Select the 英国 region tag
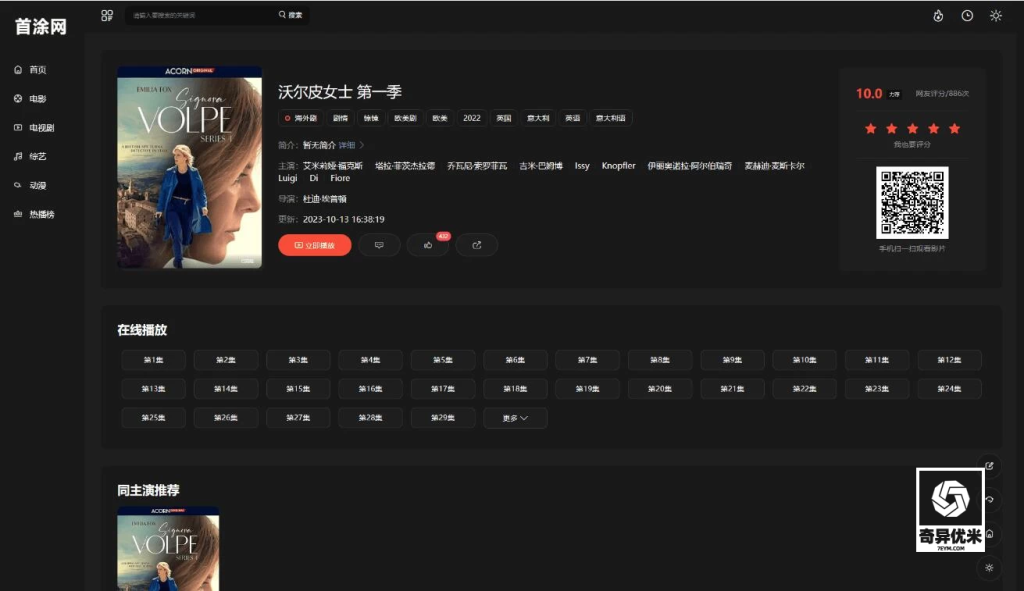Screen dimensions: 1024x591 [504, 118]
